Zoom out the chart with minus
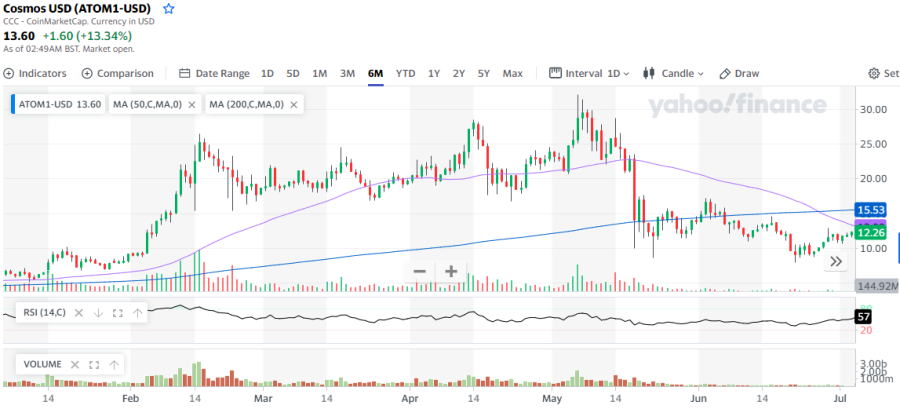Screen dimensions: 900x409 click(420, 271)
